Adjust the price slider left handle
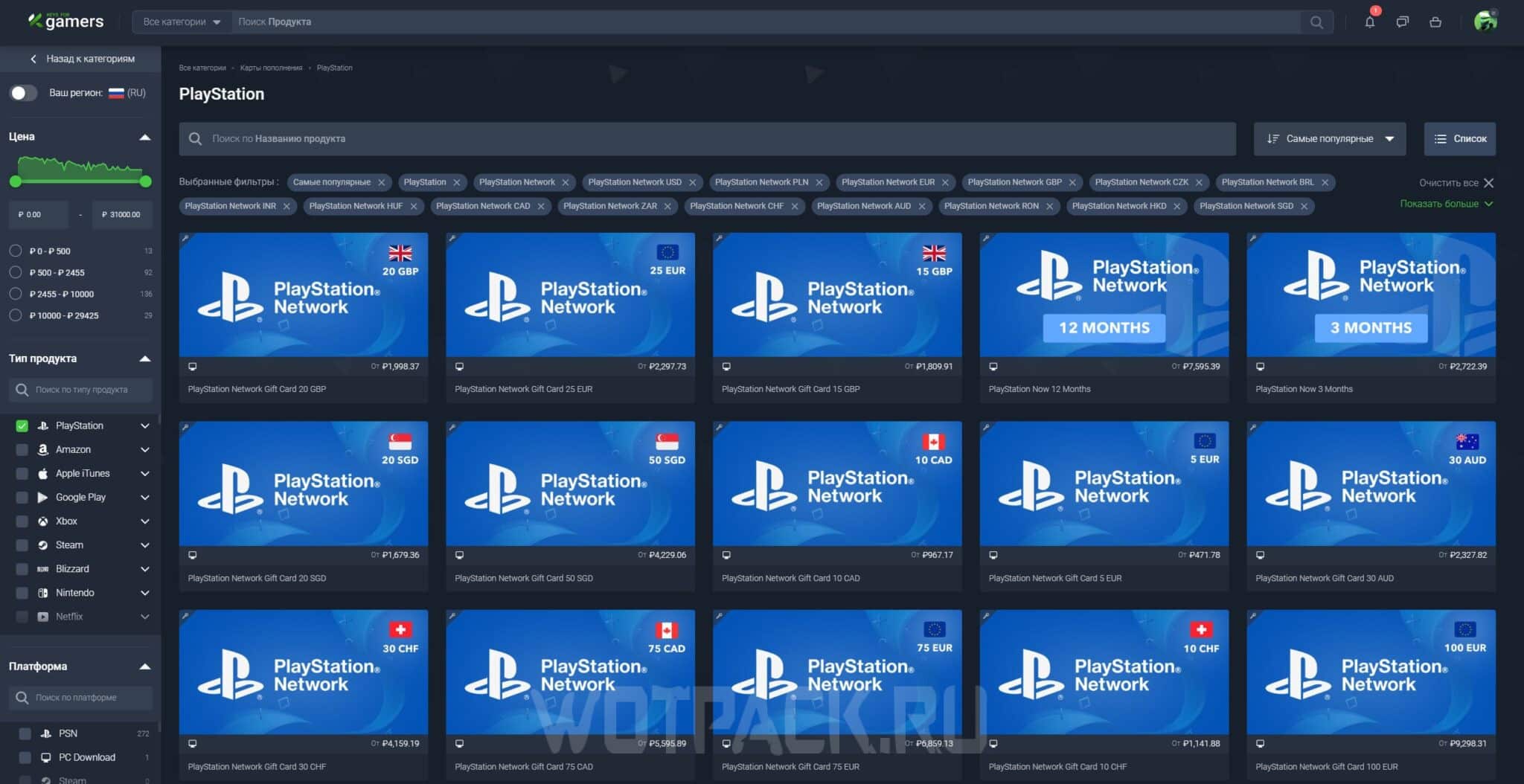The image size is (1524, 784). click(15, 181)
